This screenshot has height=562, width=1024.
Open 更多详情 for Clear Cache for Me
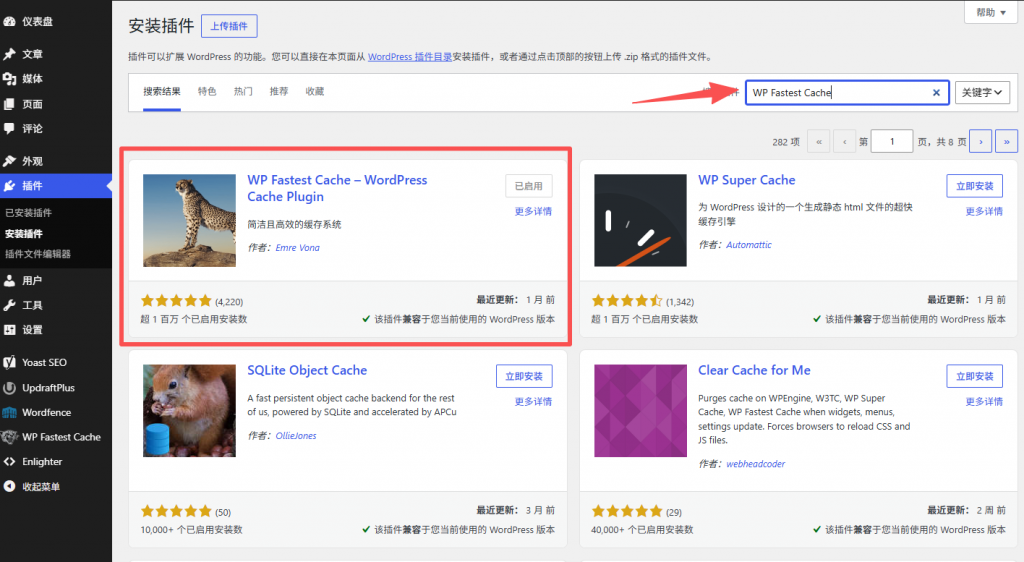[x=984, y=401]
